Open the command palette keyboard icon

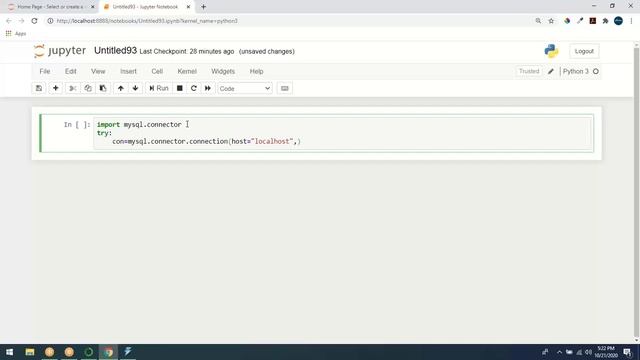coord(284,88)
